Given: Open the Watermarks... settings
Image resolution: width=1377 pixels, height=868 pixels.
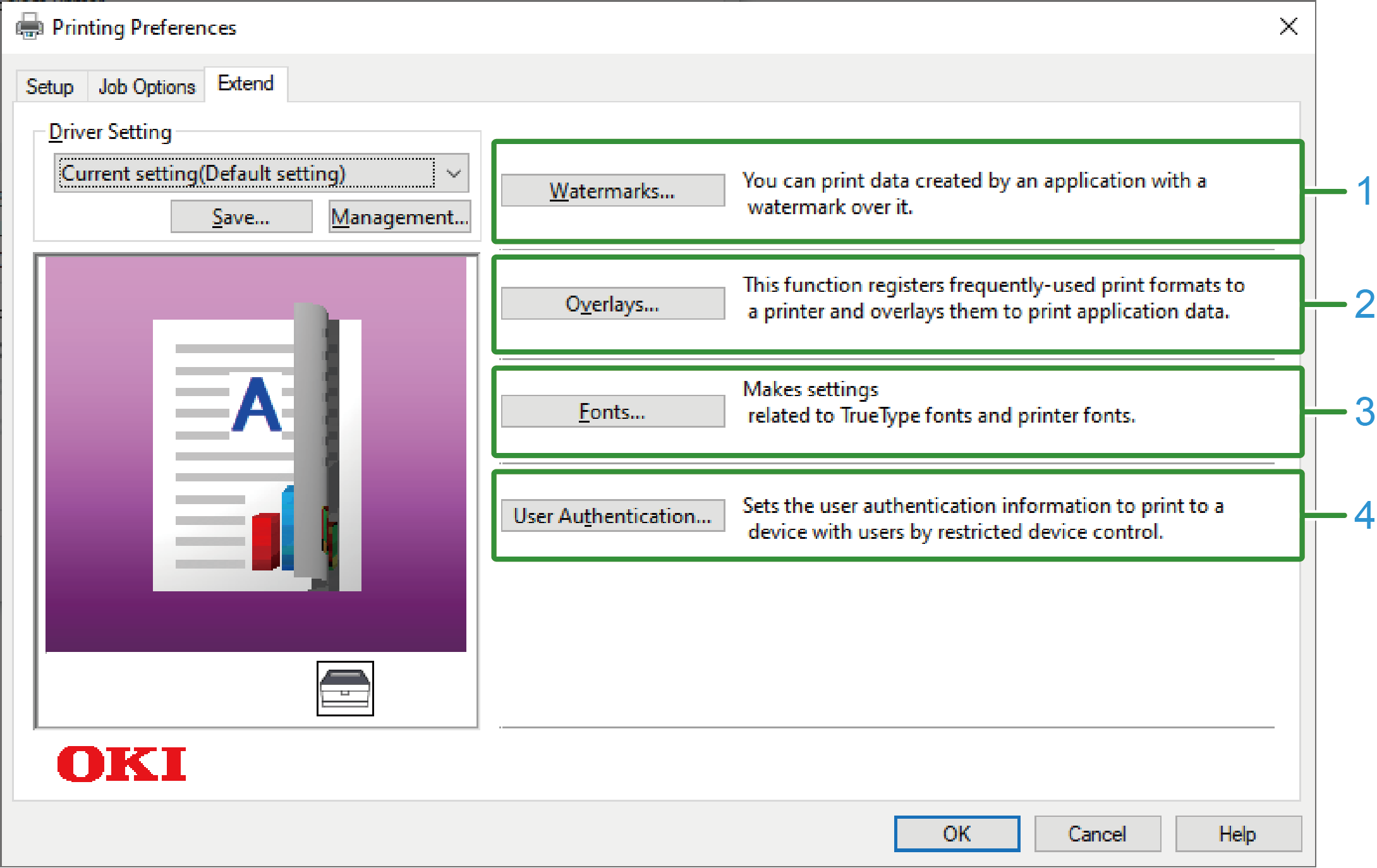Looking at the screenshot, I should click(612, 191).
